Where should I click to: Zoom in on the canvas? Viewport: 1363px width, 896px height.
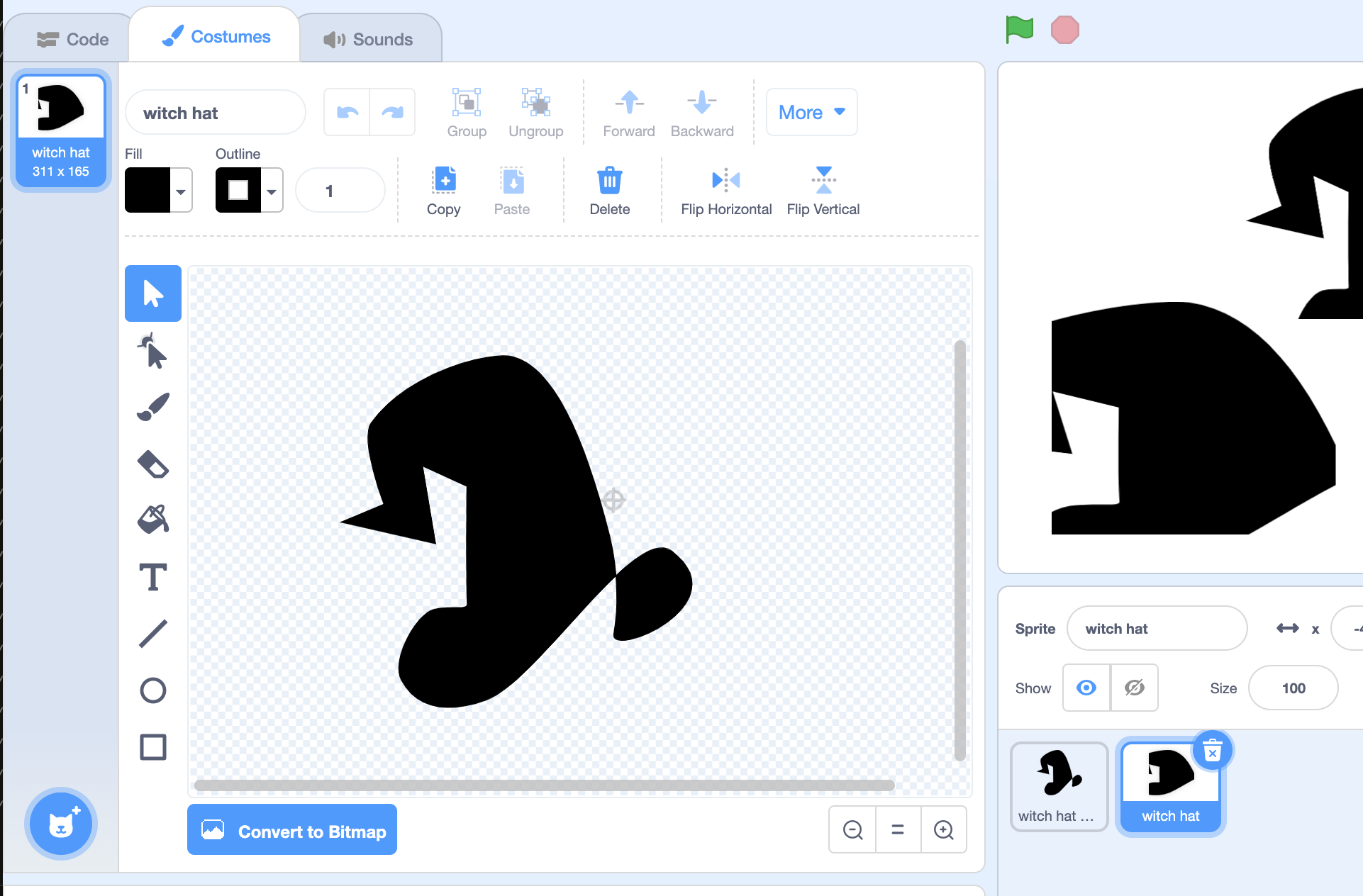(943, 829)
